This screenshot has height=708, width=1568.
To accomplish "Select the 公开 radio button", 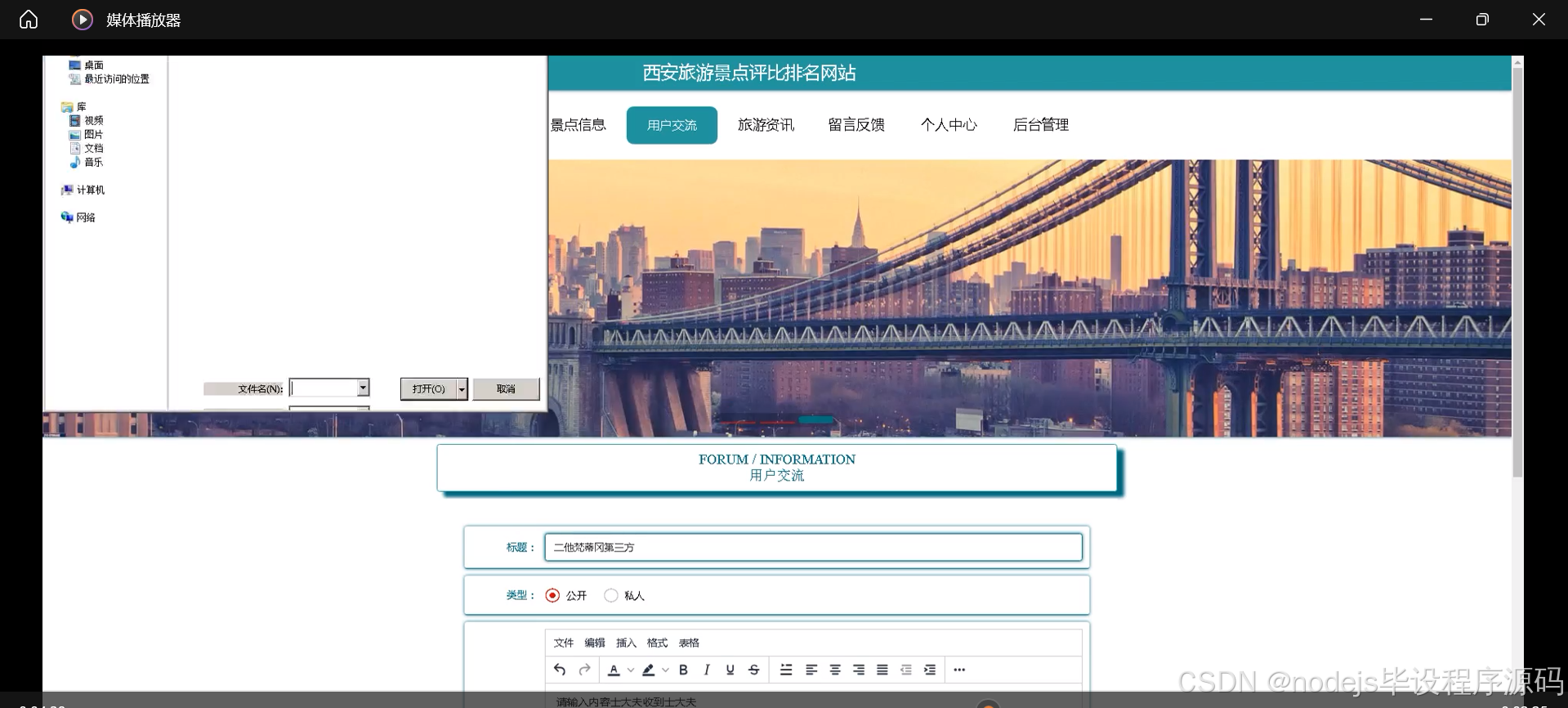I will tap(552, 595).
